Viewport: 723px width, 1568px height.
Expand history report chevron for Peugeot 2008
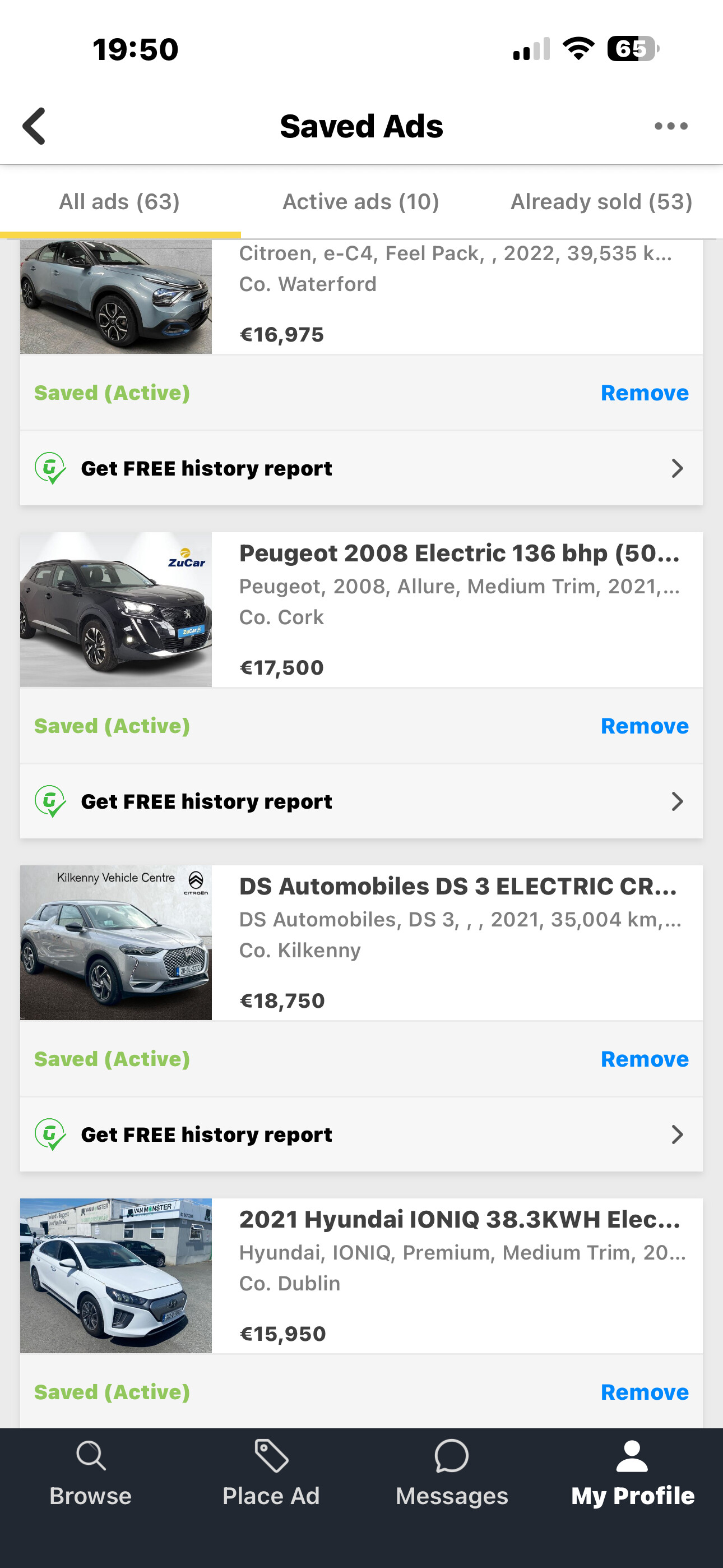(x=676, y=801)
